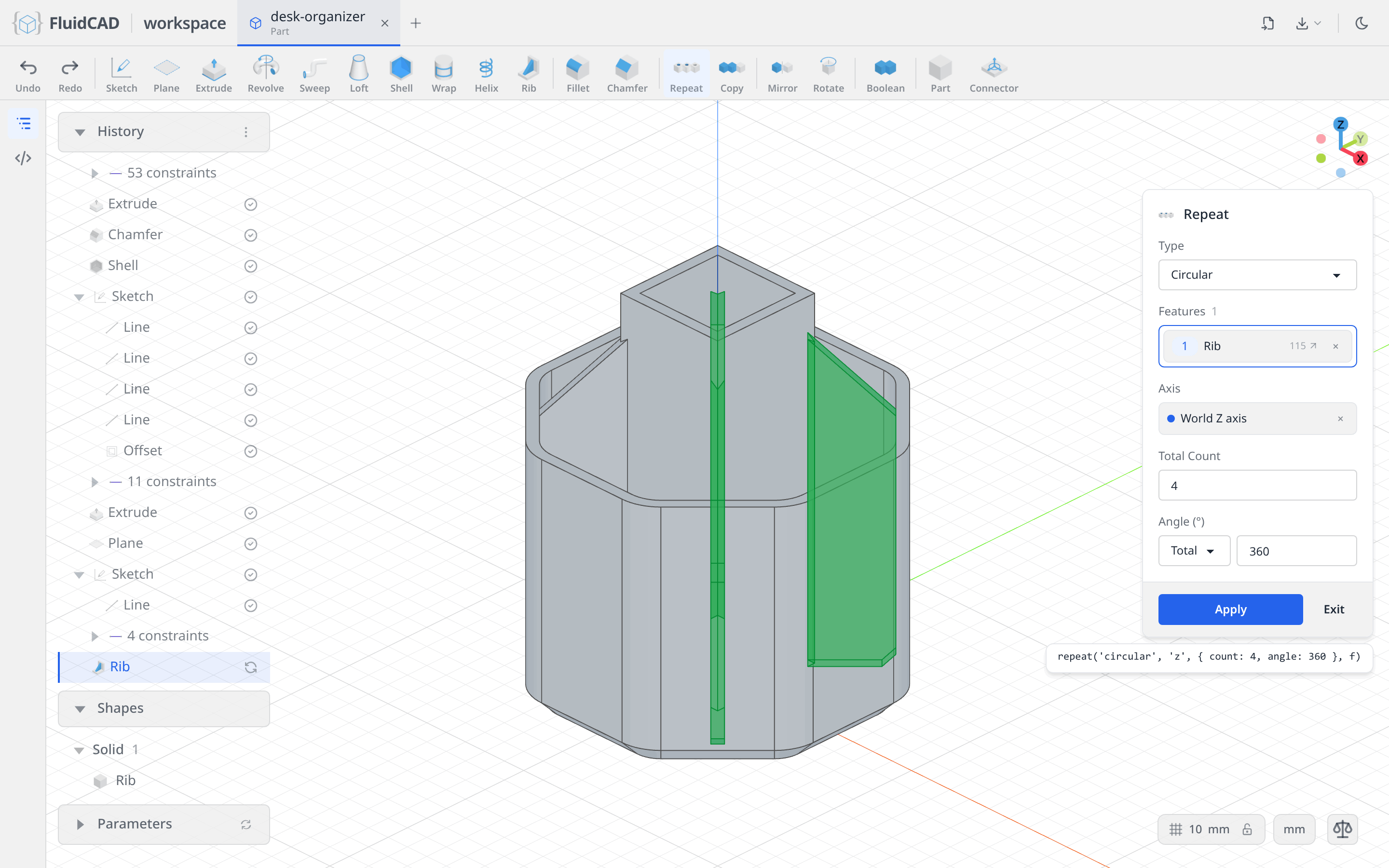Open a new tab with plus

pos(416,23)
